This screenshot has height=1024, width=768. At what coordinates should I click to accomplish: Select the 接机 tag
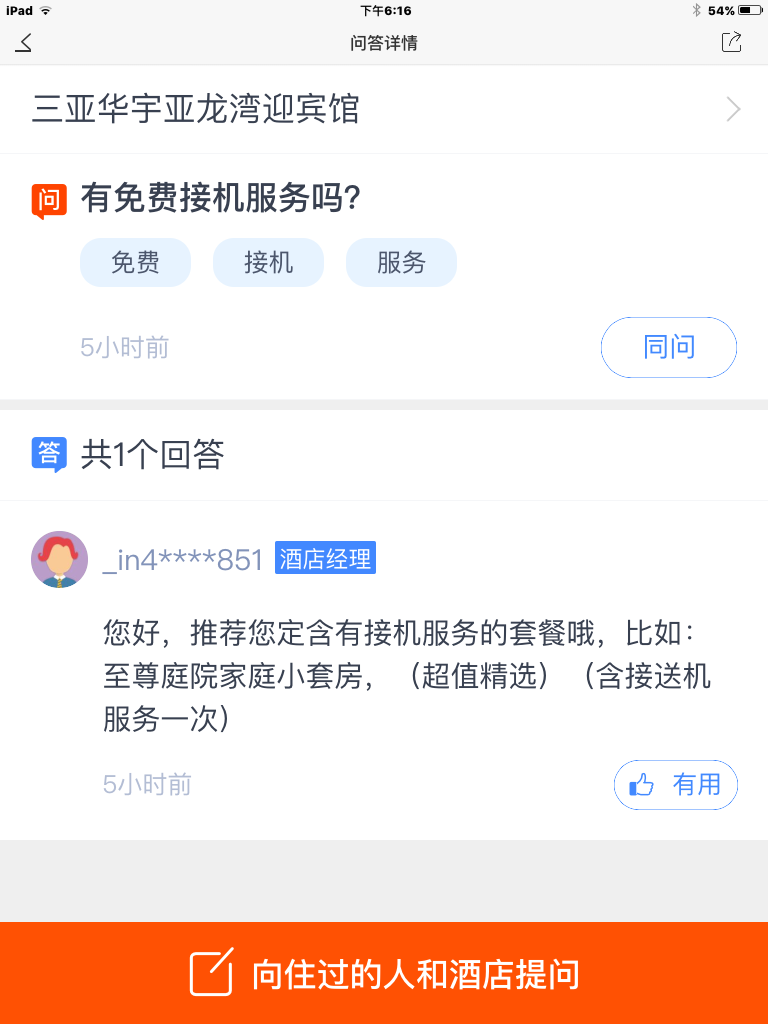pyautogui.click(x=268, y=263)
